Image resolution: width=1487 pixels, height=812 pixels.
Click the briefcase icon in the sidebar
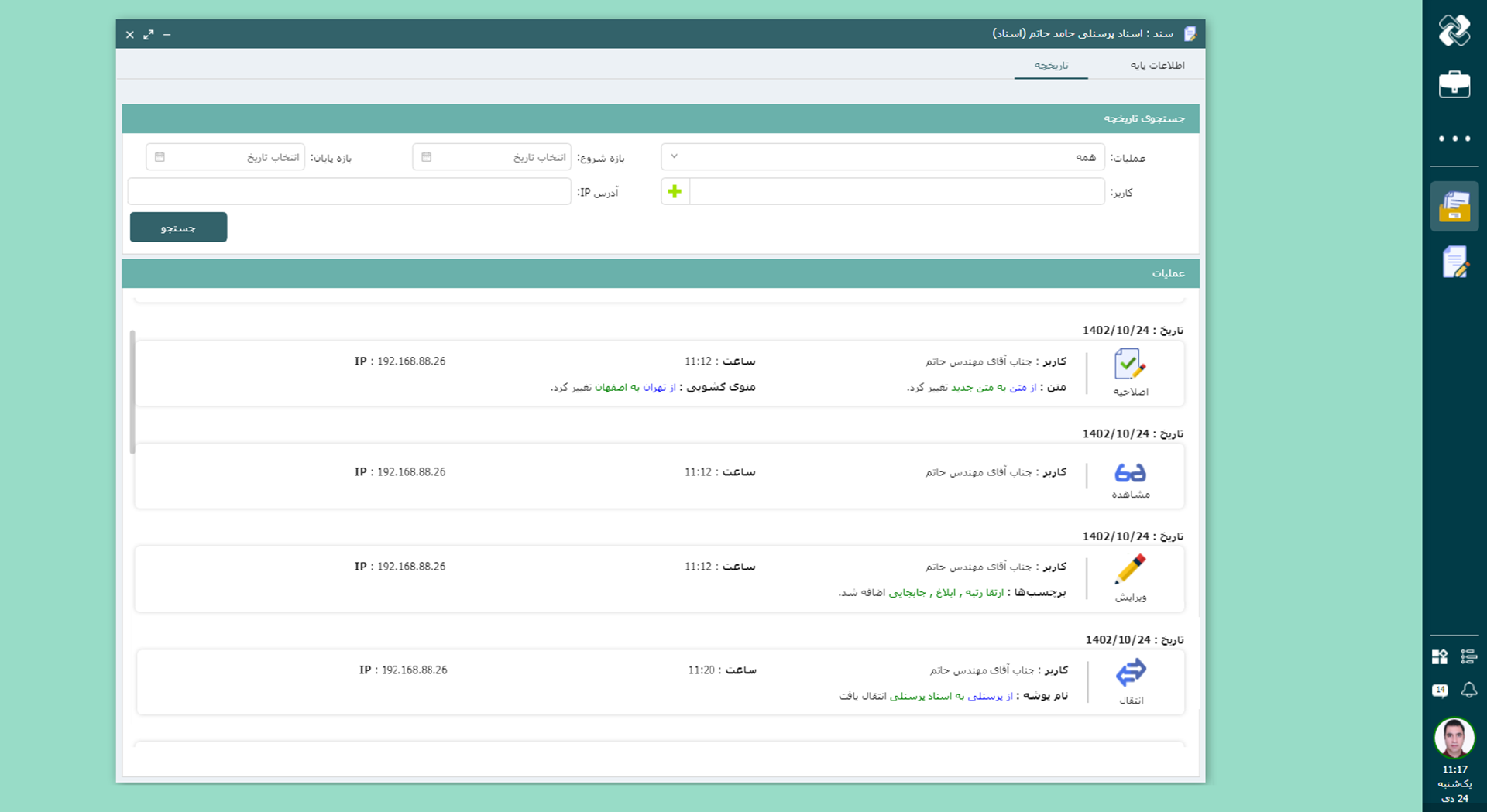pos(1454,84)
